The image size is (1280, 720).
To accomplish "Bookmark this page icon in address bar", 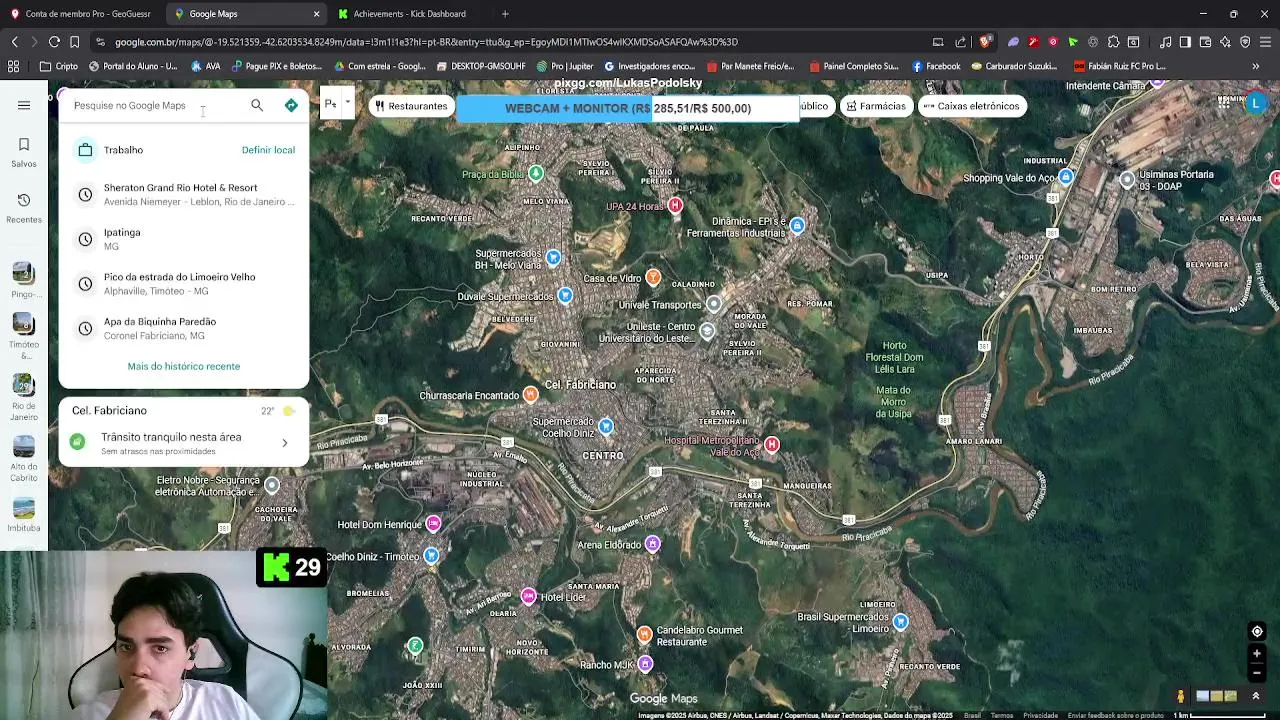I will (x=75, y=42).
